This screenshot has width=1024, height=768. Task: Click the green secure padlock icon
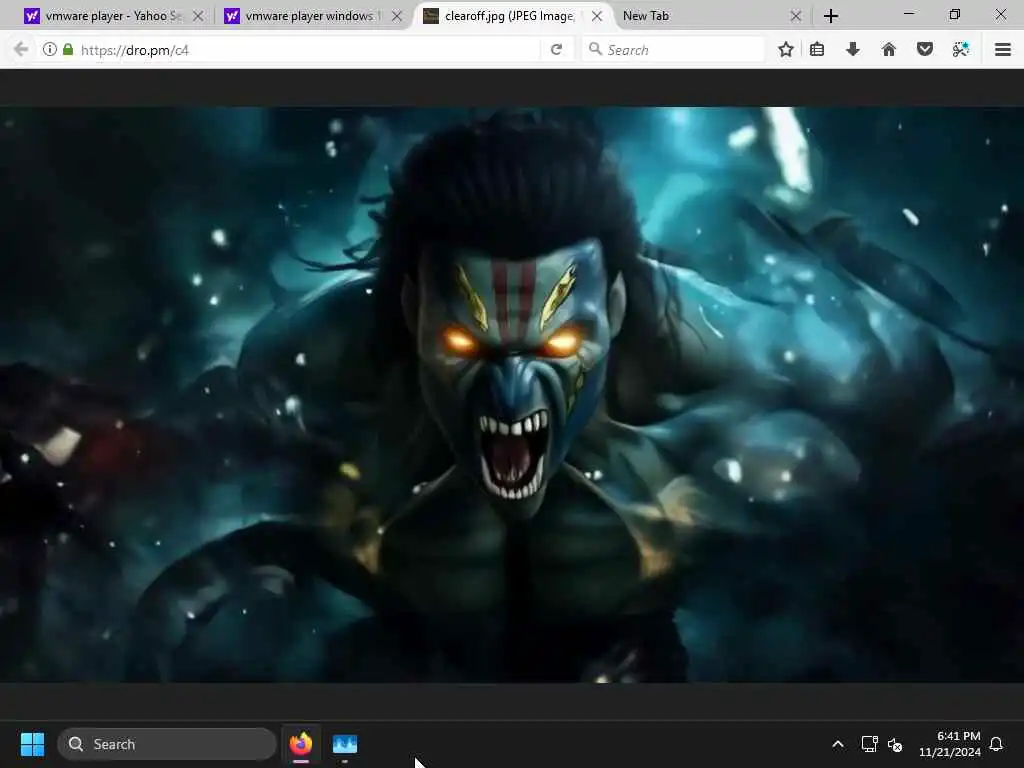coord(68,49)
